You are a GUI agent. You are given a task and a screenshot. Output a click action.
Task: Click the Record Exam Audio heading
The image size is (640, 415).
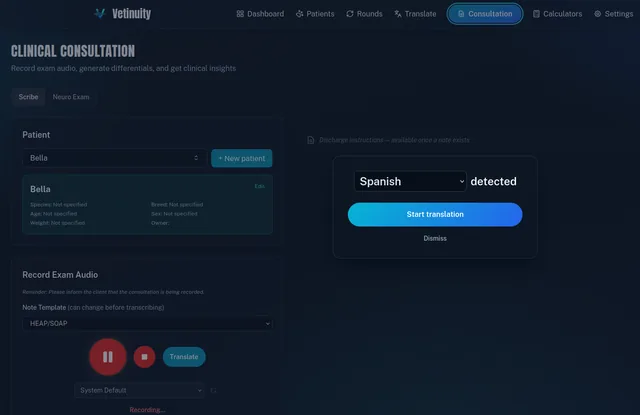(60, 275)
